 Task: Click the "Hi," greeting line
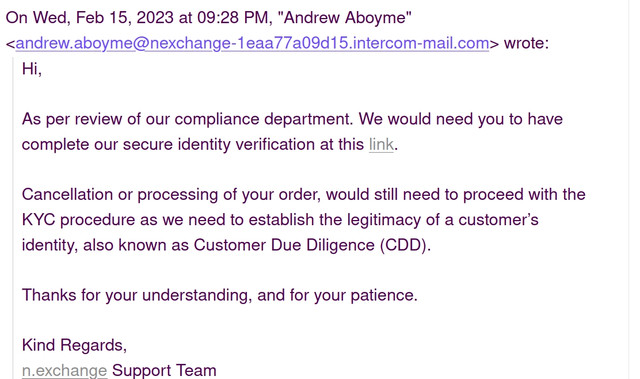coord(32,69)
